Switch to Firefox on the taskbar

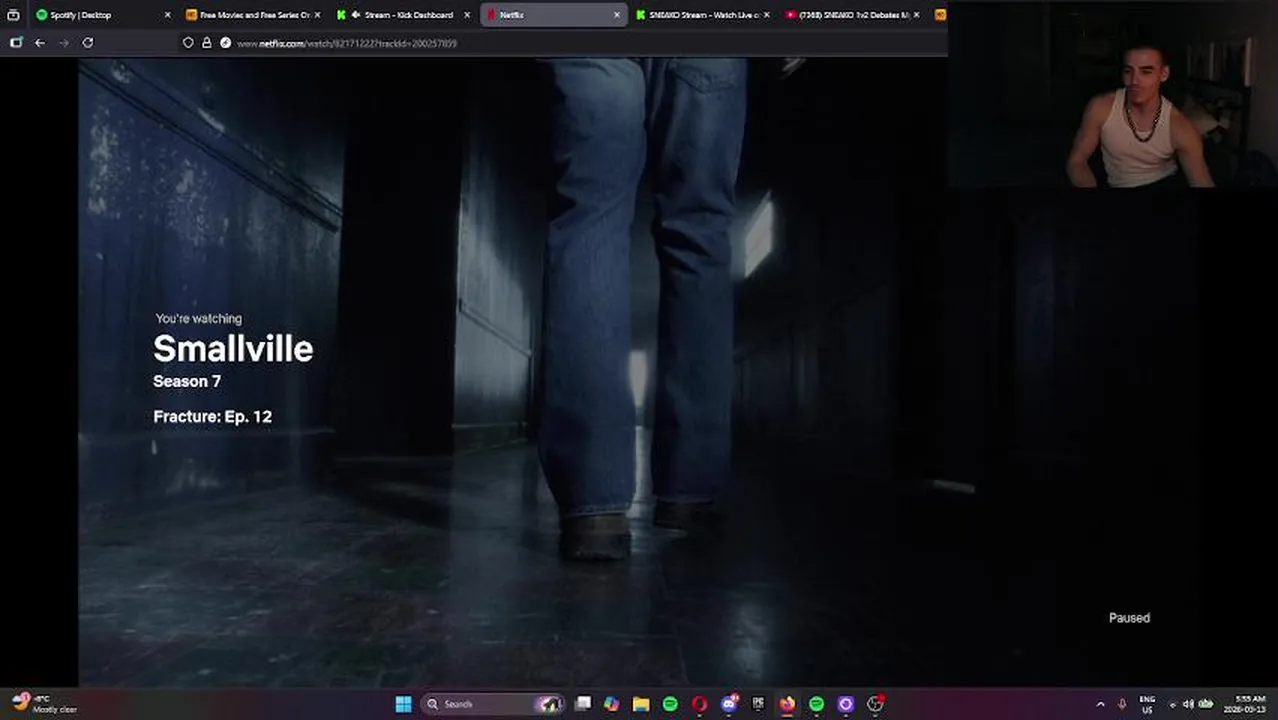787,704
